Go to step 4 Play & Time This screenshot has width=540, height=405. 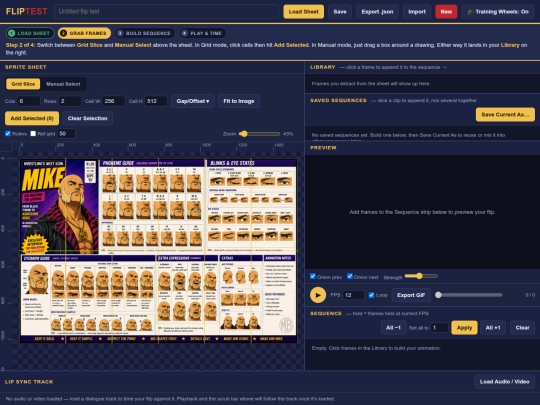202,33
